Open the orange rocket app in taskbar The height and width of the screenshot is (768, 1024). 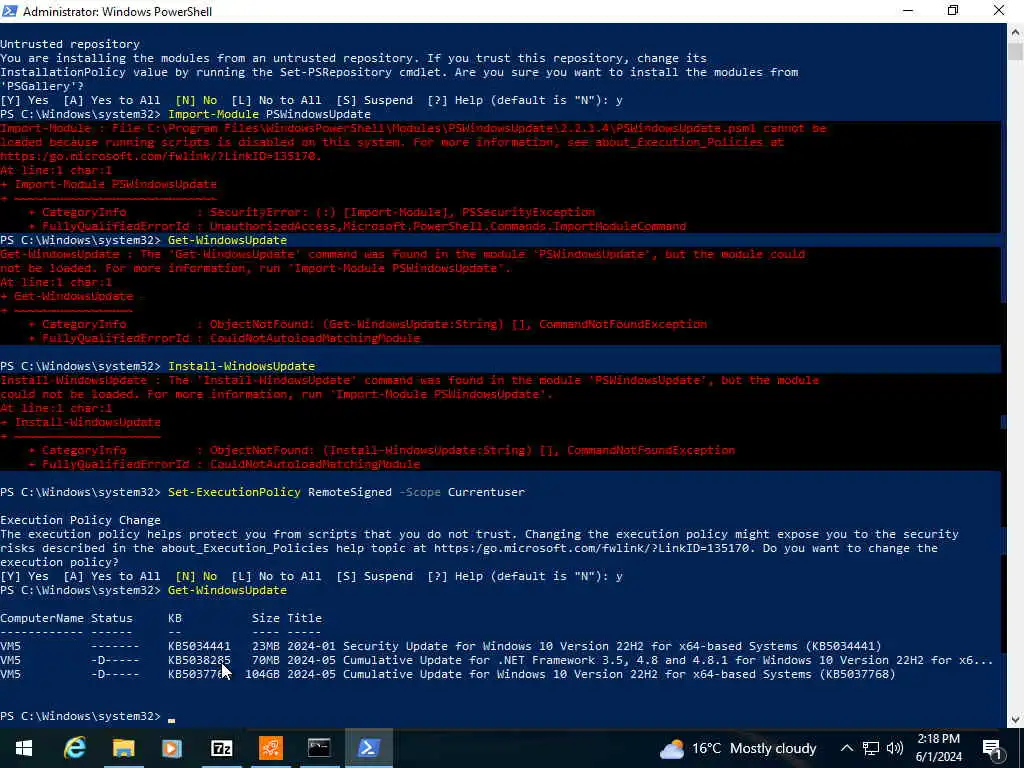pos(270,748)
